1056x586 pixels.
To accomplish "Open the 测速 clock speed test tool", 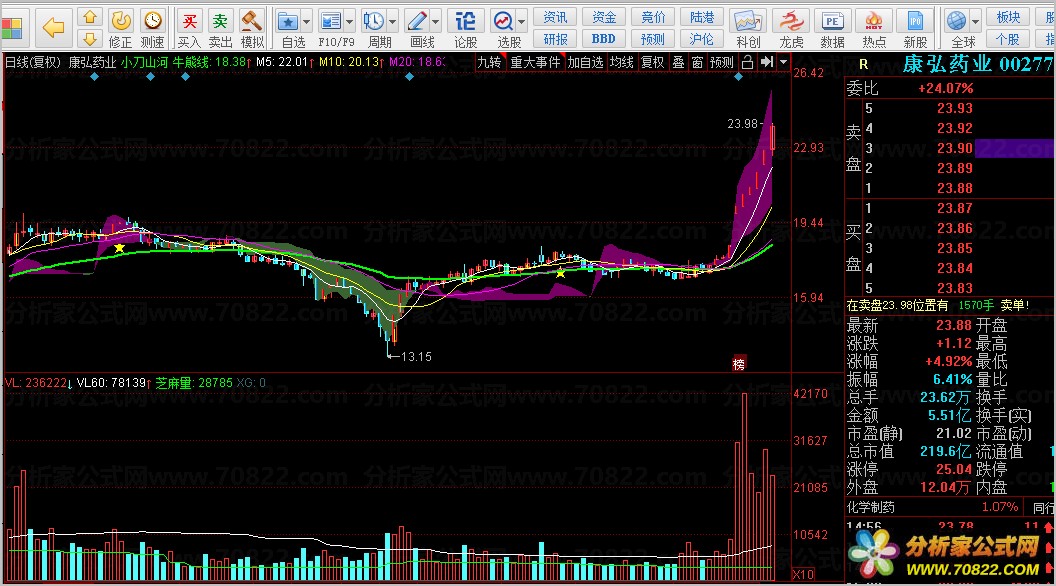I will (153, 20).
